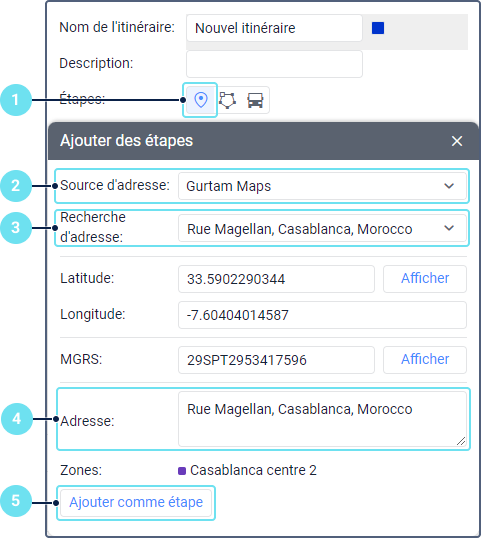Screen dimensions: 481x538
Task: Click the blue route color swatch
Action: [x=378, y=28]
